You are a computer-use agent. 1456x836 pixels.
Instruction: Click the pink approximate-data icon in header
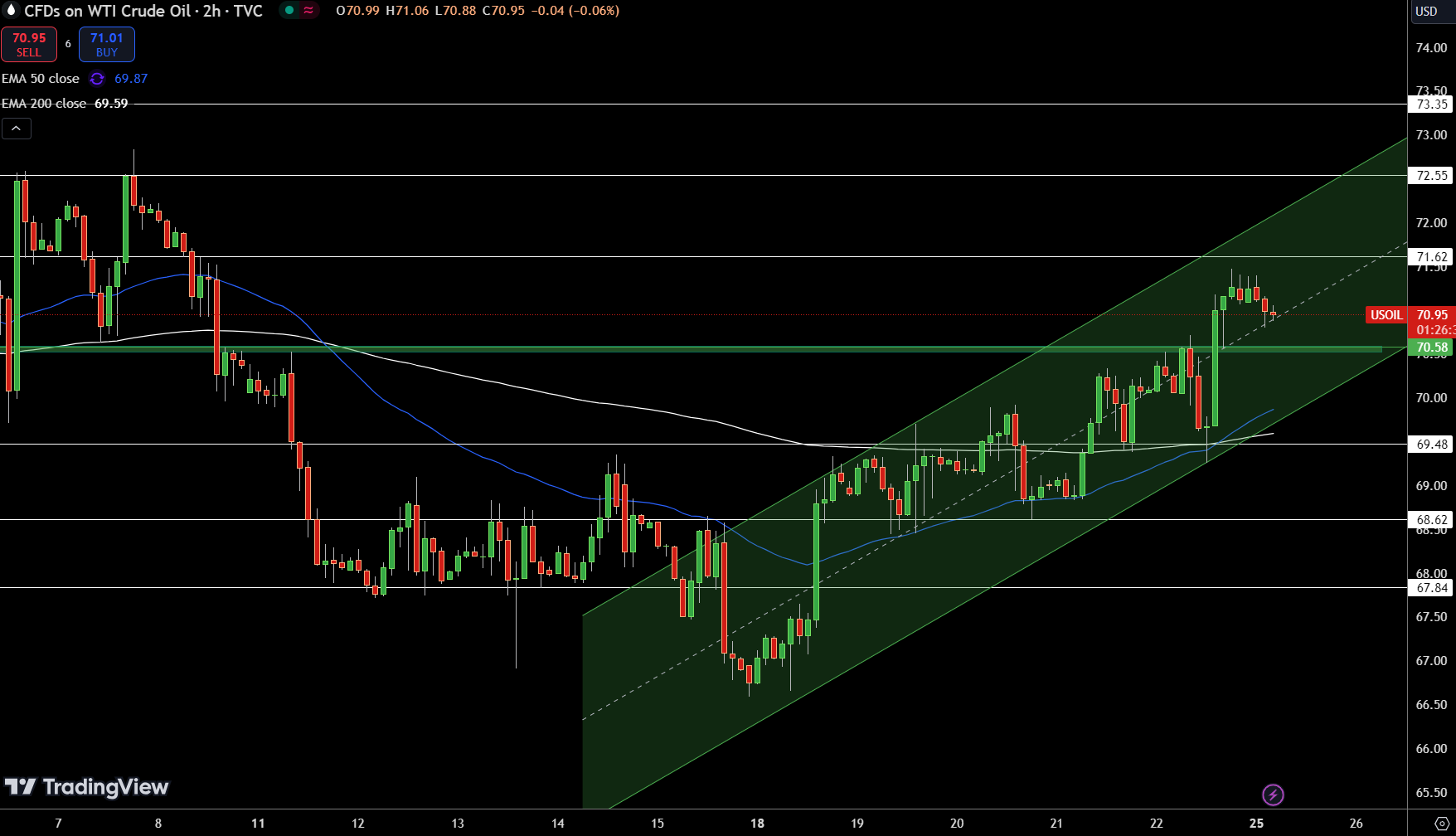point(308,11)
